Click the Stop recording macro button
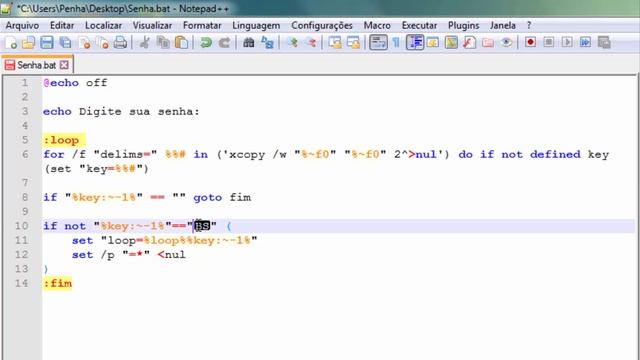640x360 pixels. (x=549, y=42)
